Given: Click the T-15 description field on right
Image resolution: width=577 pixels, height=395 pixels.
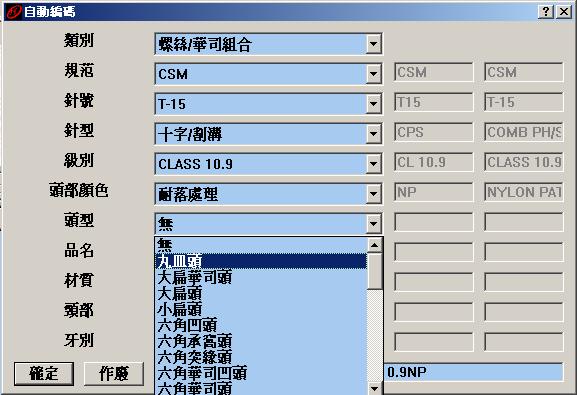Looking at the screenshot, I should coord(524,102).
